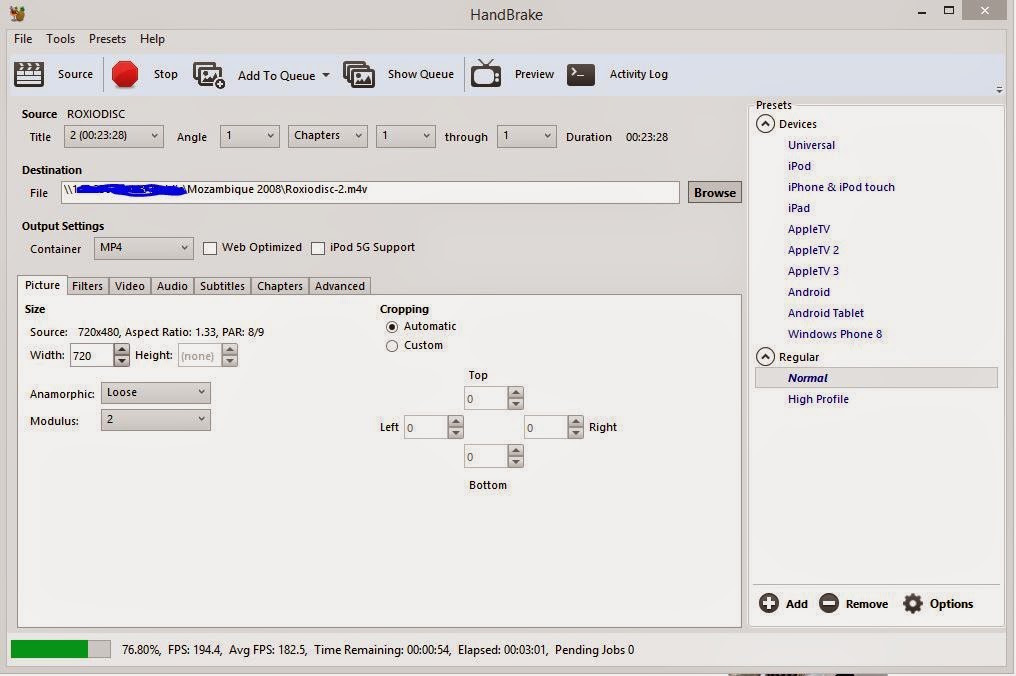Image resolution: width=1016 pixels, height=676 pixels.
Task: Select the AppleTV 2 preset
Action: [813, 250]
